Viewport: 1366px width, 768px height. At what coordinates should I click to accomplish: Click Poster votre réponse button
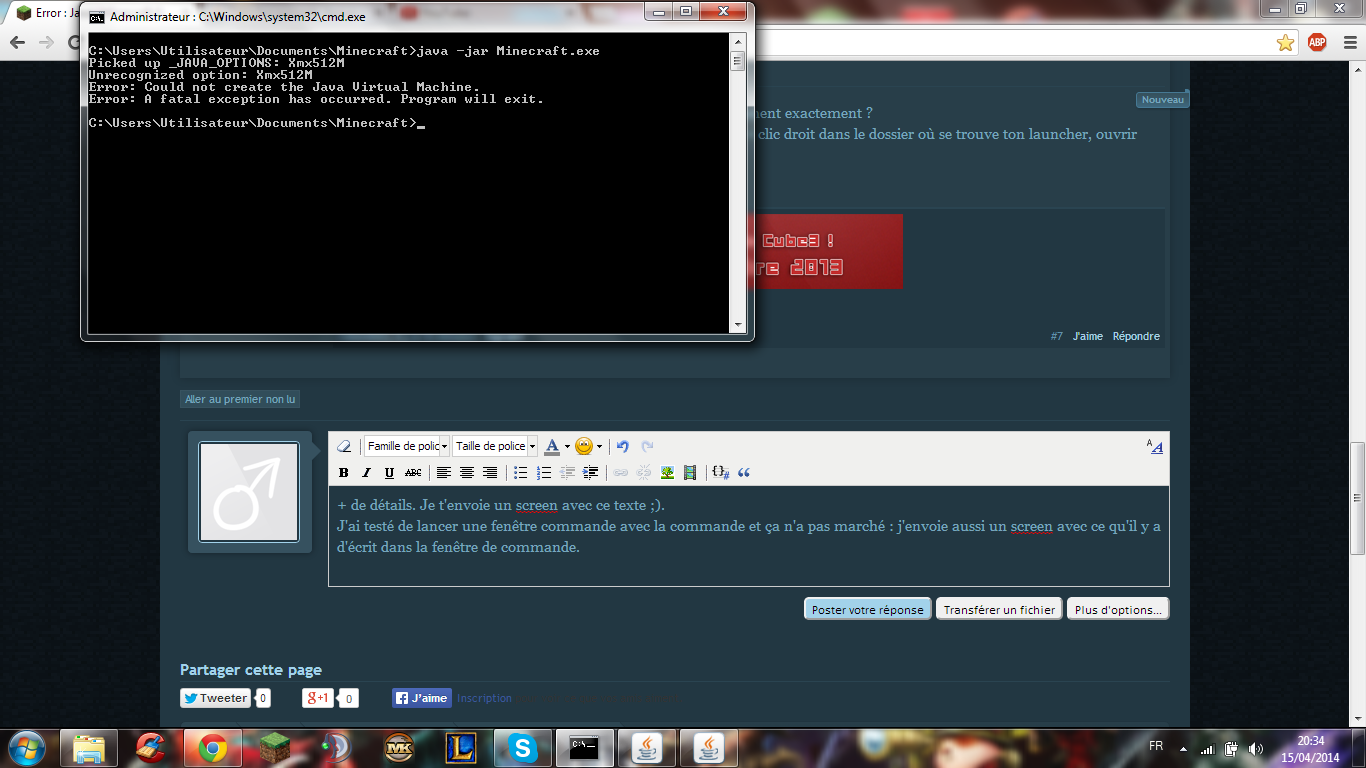point(868,609)
